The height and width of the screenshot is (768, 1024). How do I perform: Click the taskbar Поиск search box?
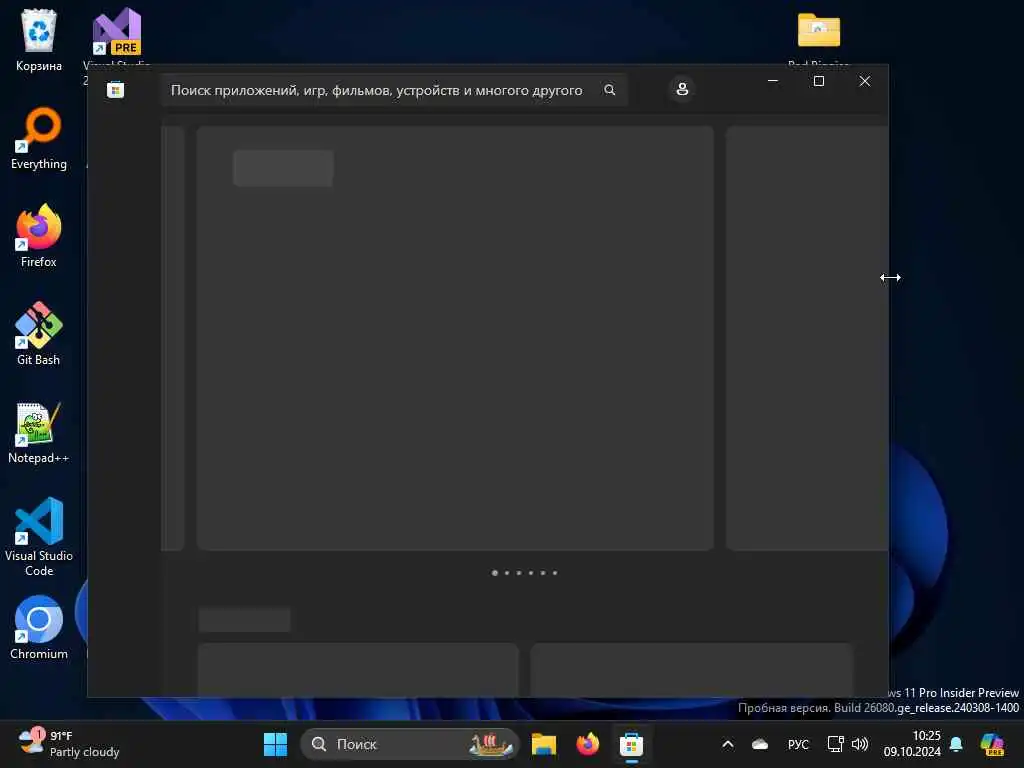[409, 744]
